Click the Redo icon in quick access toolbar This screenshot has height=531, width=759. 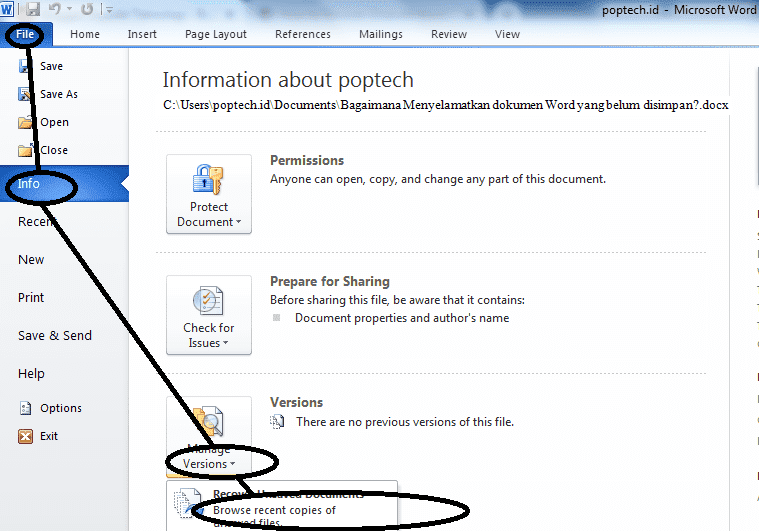pyautogui.click(x=87, y=9)
